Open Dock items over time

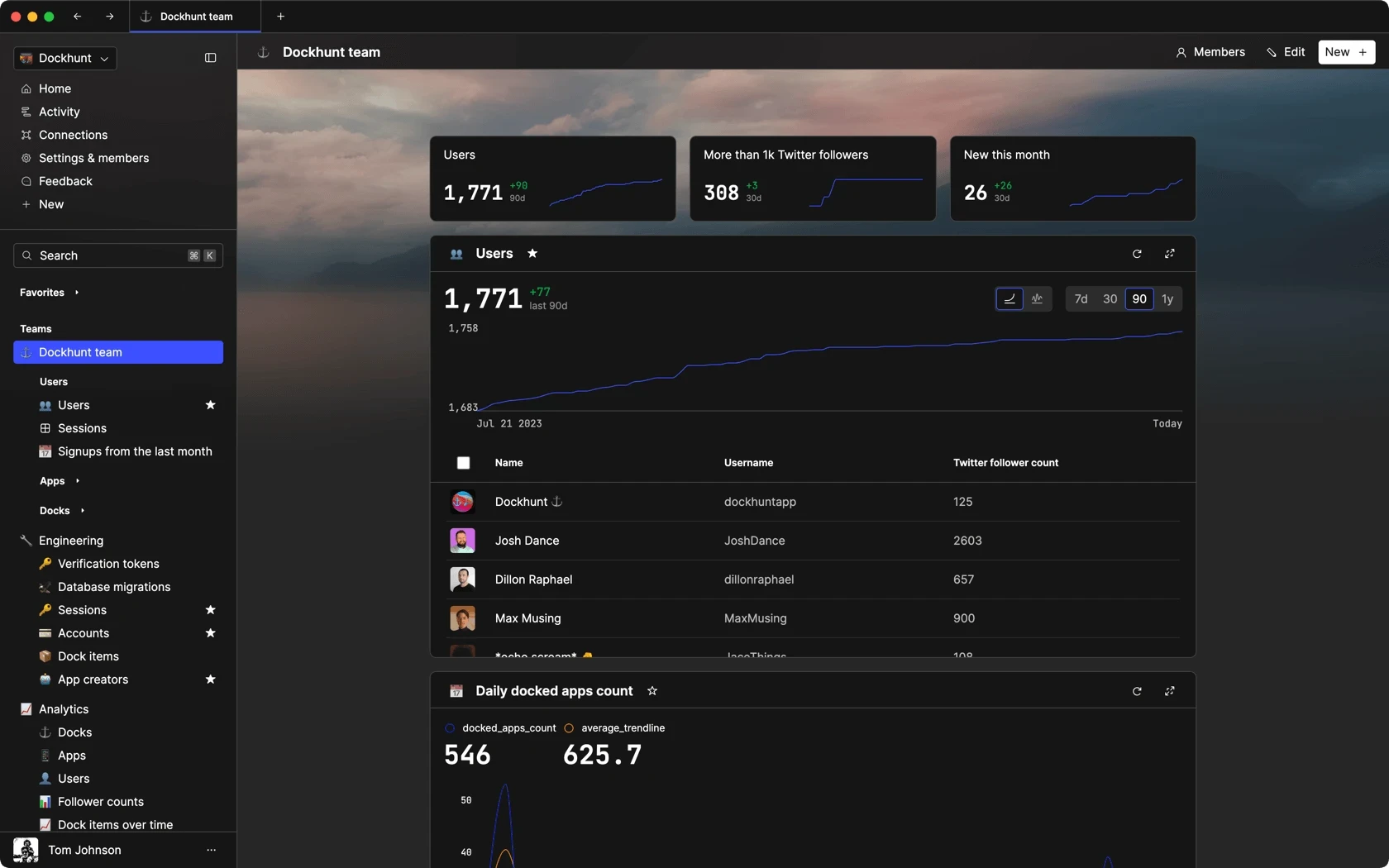(115, 825)
